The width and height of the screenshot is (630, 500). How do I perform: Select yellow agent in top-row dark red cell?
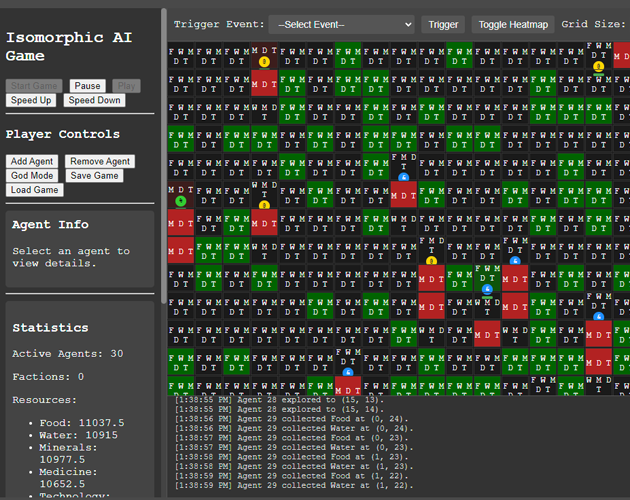(x=264, y=62)
